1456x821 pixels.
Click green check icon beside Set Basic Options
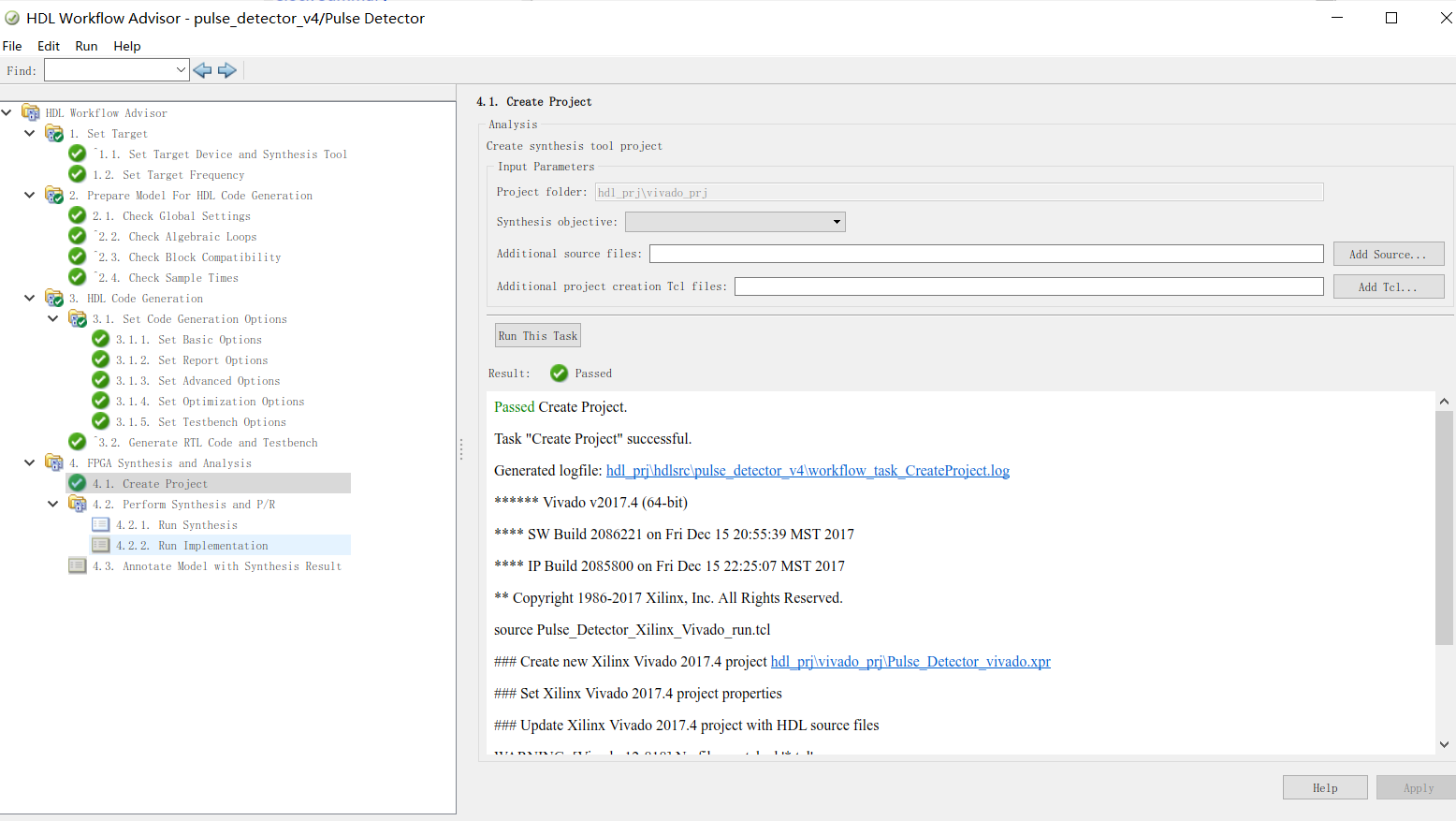[x=101, y=339]
